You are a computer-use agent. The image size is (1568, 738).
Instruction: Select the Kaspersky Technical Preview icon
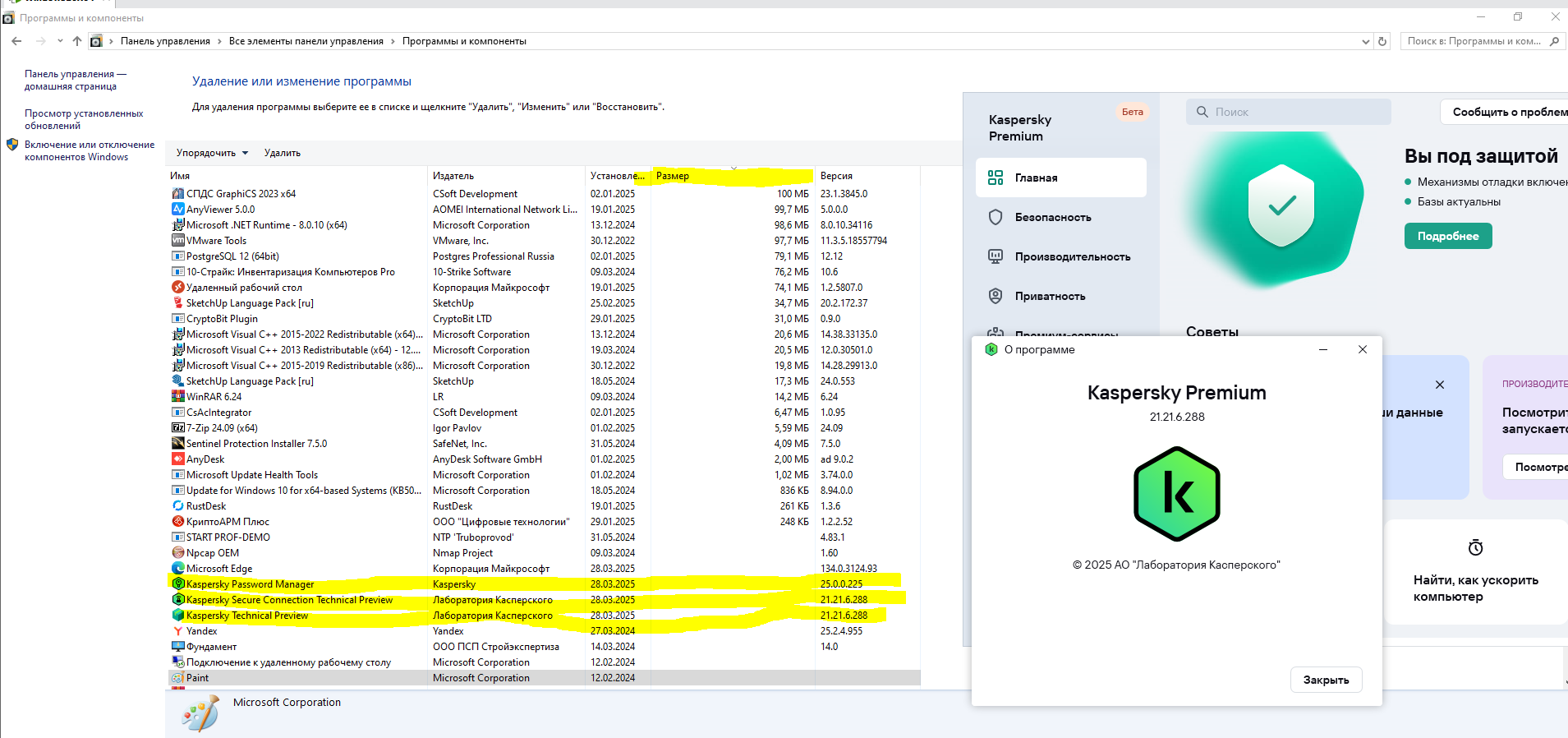177,616
